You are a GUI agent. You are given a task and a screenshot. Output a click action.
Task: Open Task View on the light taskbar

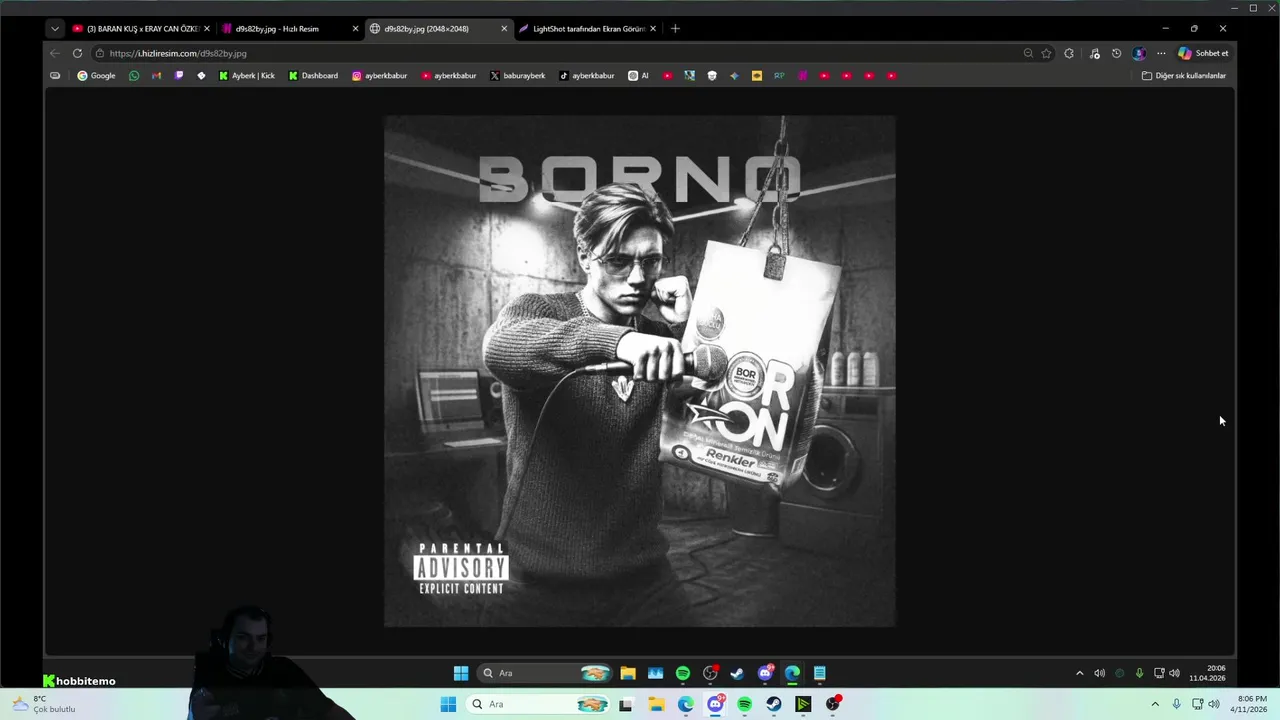point(626,704)
